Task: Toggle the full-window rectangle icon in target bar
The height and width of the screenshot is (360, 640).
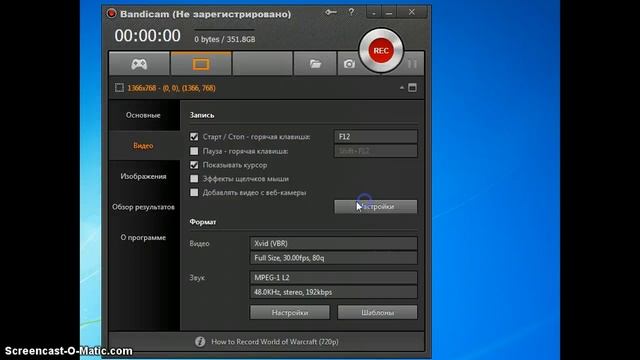Action: click(412, 88)
